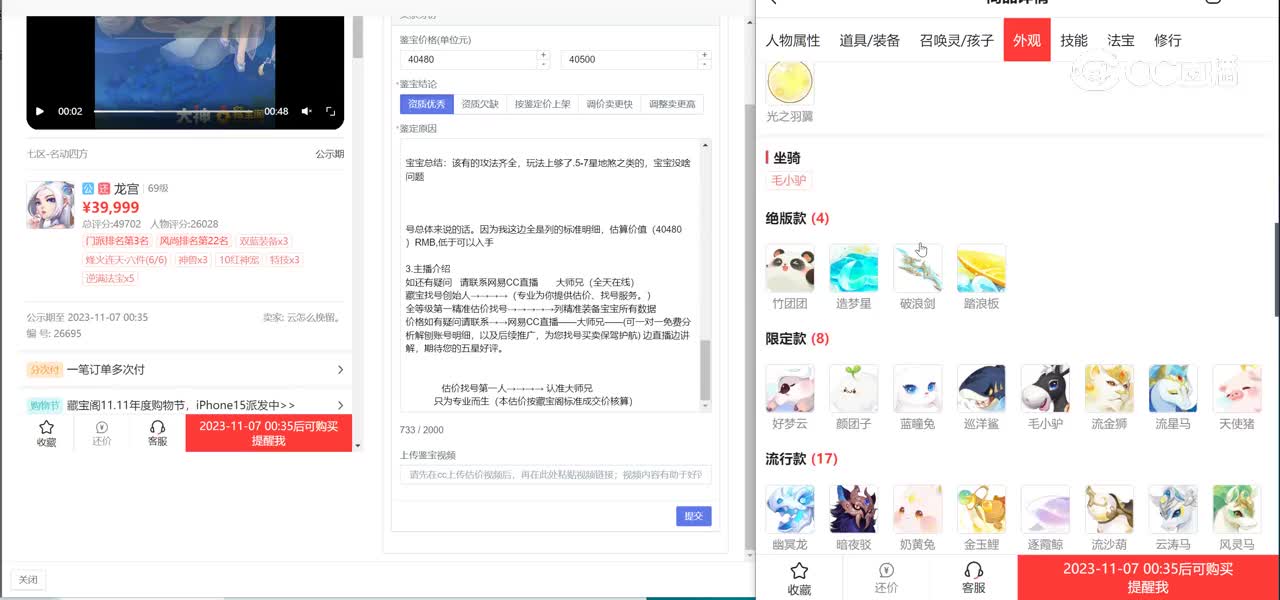Enter fullscreen mode for the video
Screen dimensions: 1280x600
[330, 111]
